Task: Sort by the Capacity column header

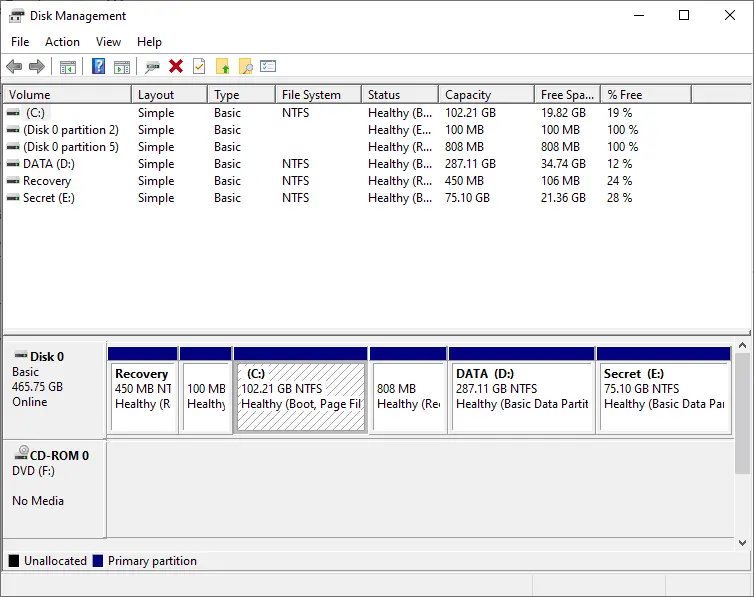Action: pyautogui.click(x=487, y=95)
